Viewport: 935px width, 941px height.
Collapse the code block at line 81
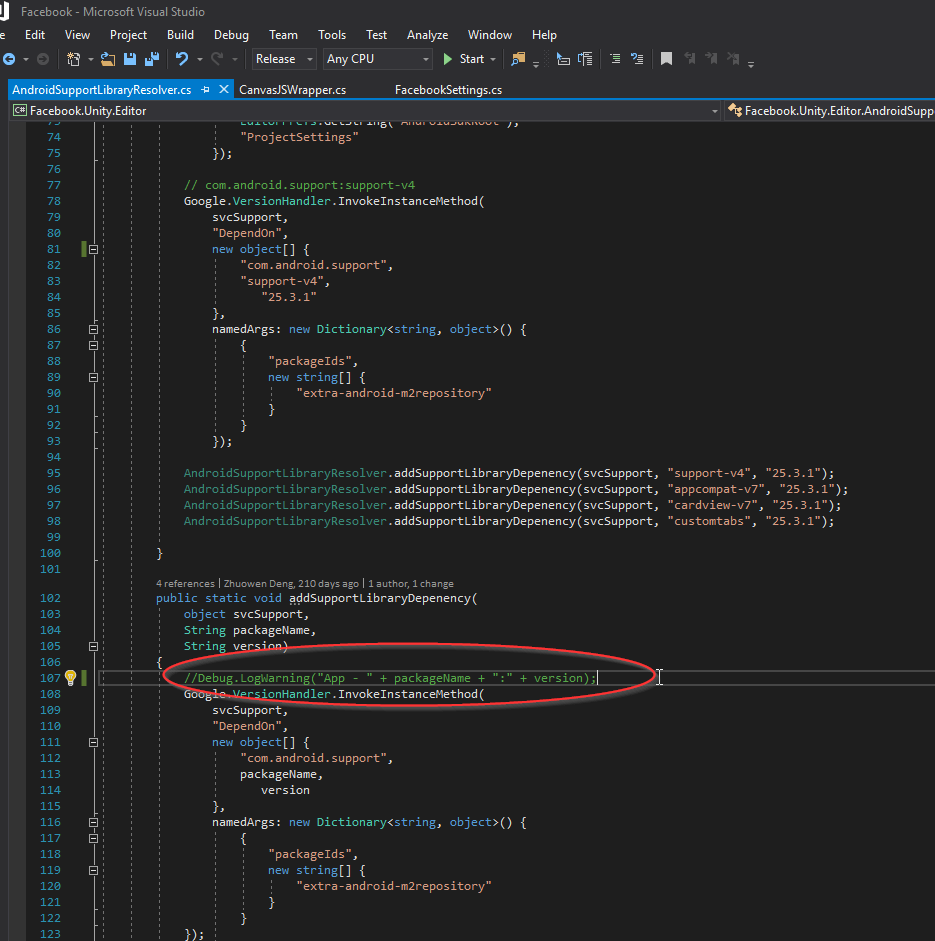coord(94,249)
